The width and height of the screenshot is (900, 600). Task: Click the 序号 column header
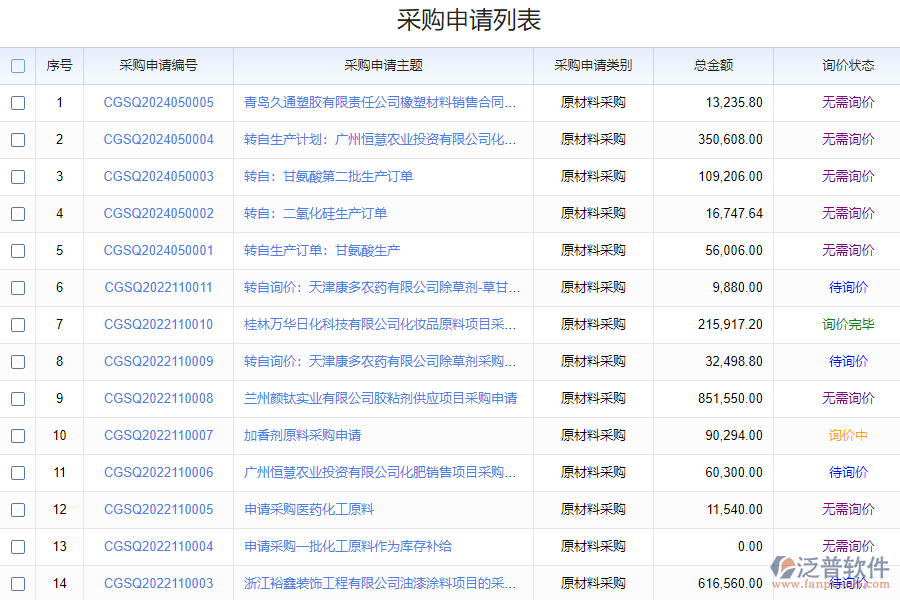click(59, 65)
